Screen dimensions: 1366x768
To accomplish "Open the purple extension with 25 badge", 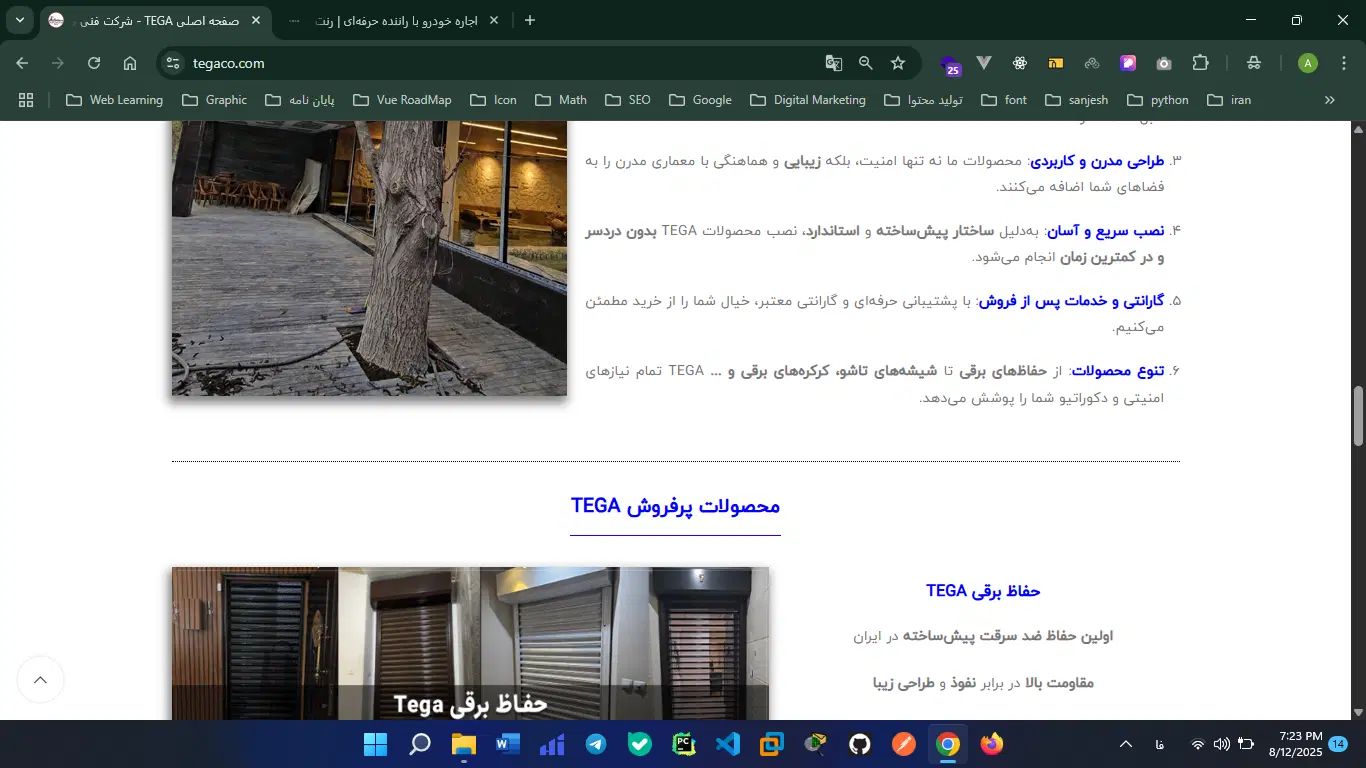I will point(950,64).
